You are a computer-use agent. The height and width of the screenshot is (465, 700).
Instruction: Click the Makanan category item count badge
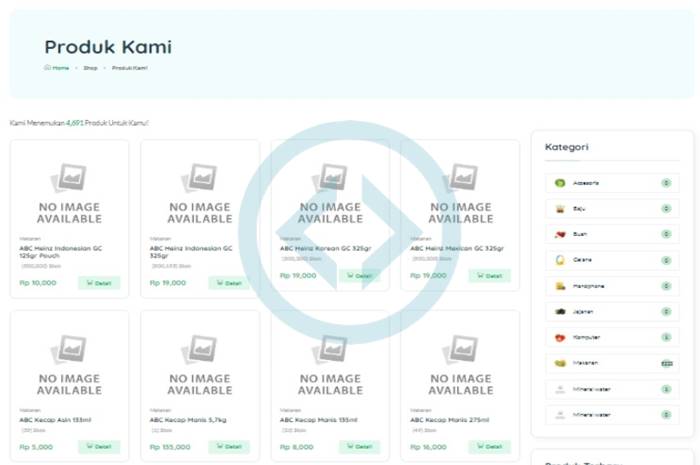(665, 363)
